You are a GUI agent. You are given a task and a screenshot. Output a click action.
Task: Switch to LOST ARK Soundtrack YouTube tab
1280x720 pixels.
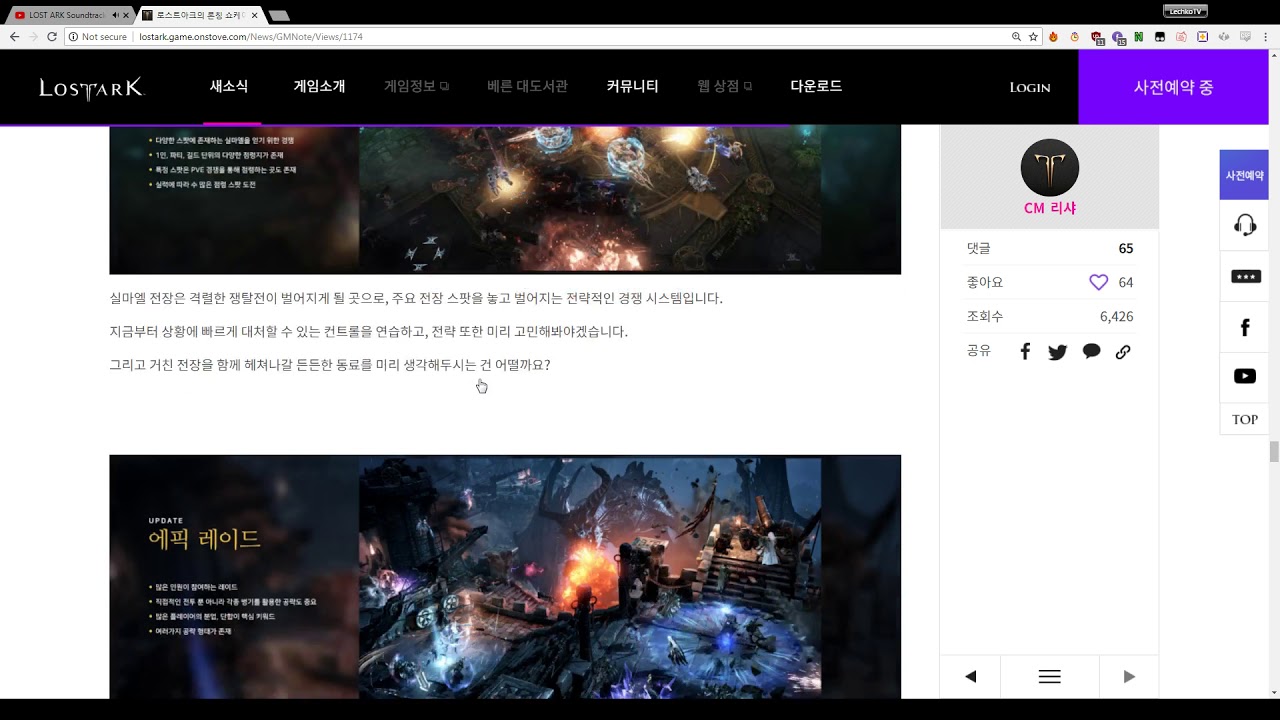click(66, 15)
